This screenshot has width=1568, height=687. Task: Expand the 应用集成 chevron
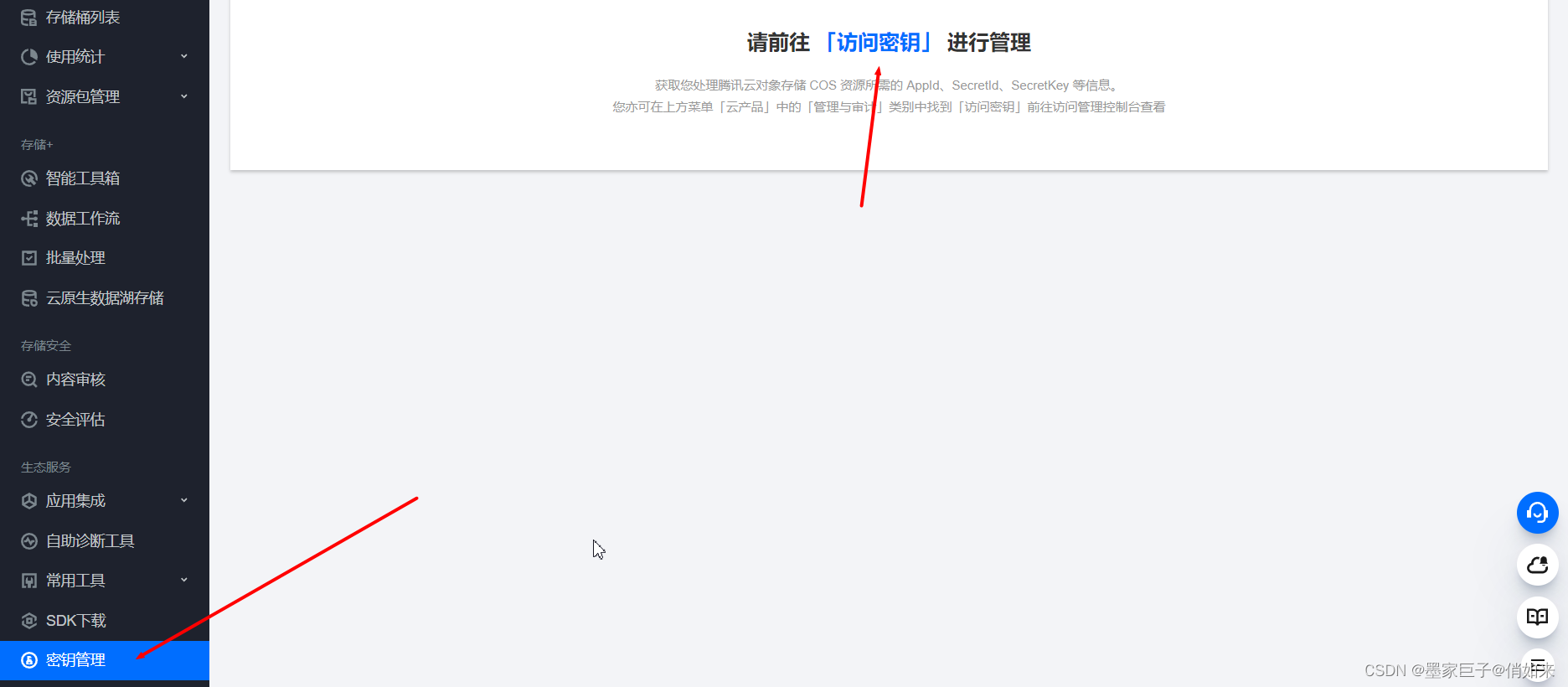(184, 500)
